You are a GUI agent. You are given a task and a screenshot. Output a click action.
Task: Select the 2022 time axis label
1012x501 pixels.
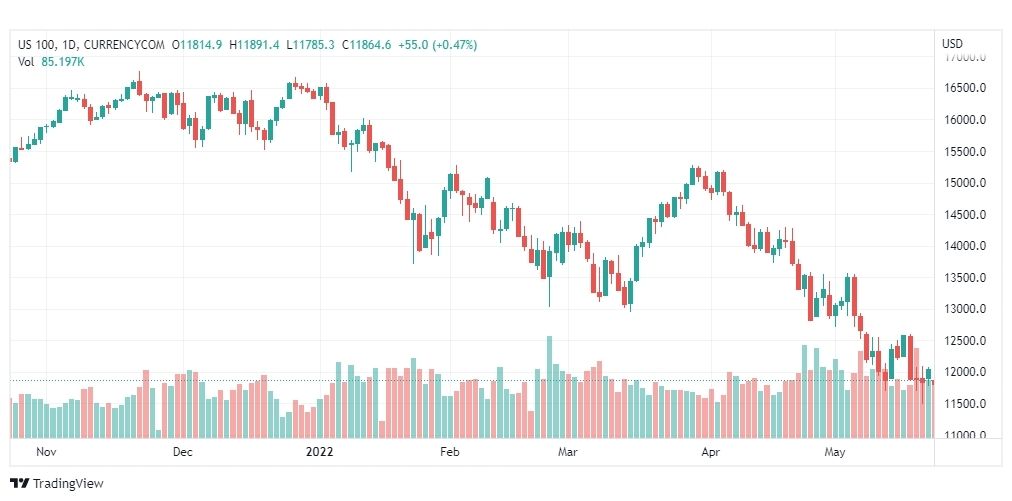[x=319, y=452]
